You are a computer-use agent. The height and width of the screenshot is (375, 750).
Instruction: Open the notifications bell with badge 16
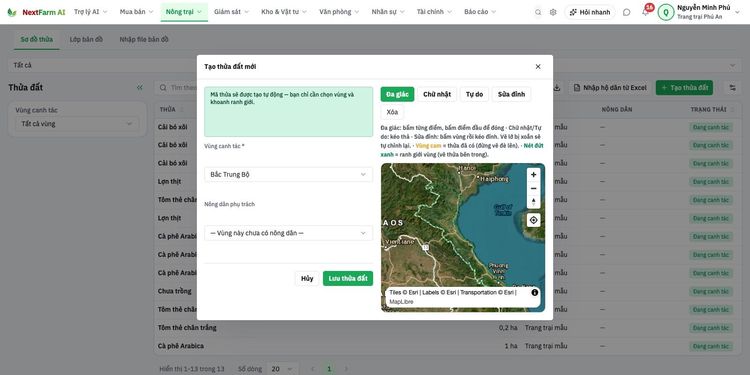[x=646, y=11]
